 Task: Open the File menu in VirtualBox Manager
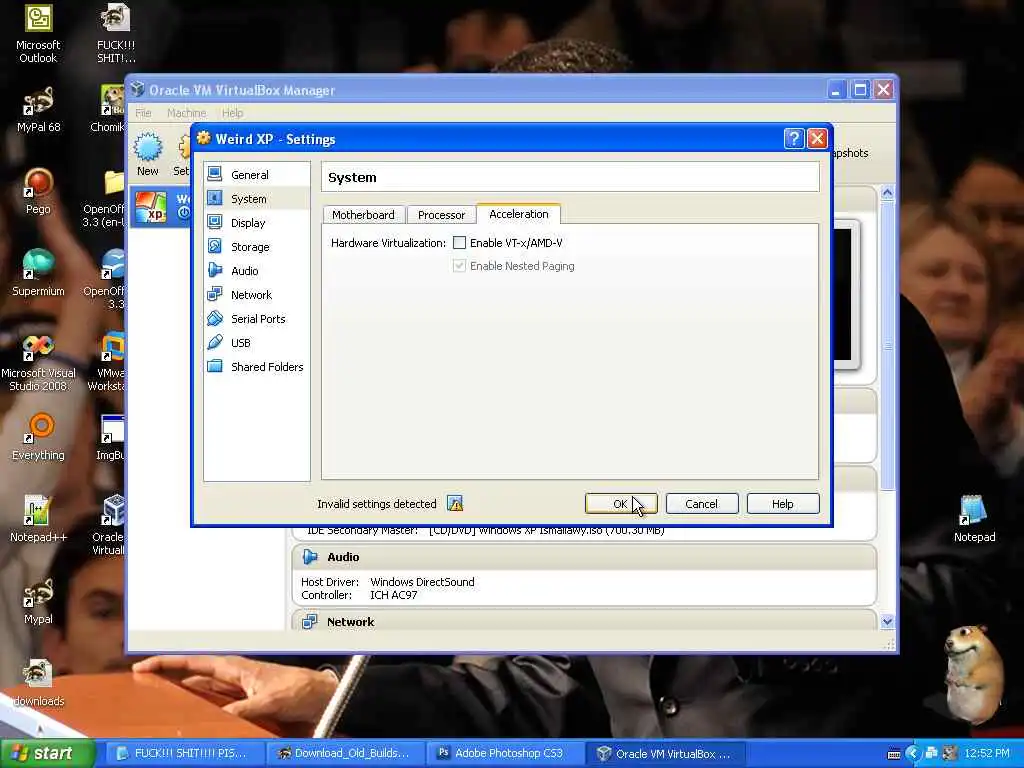143,113
